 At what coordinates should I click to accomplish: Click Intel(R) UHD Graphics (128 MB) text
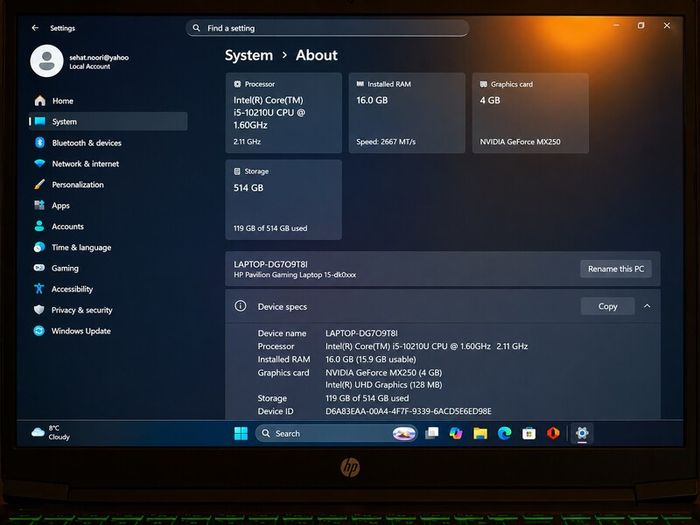coord(383,385)
